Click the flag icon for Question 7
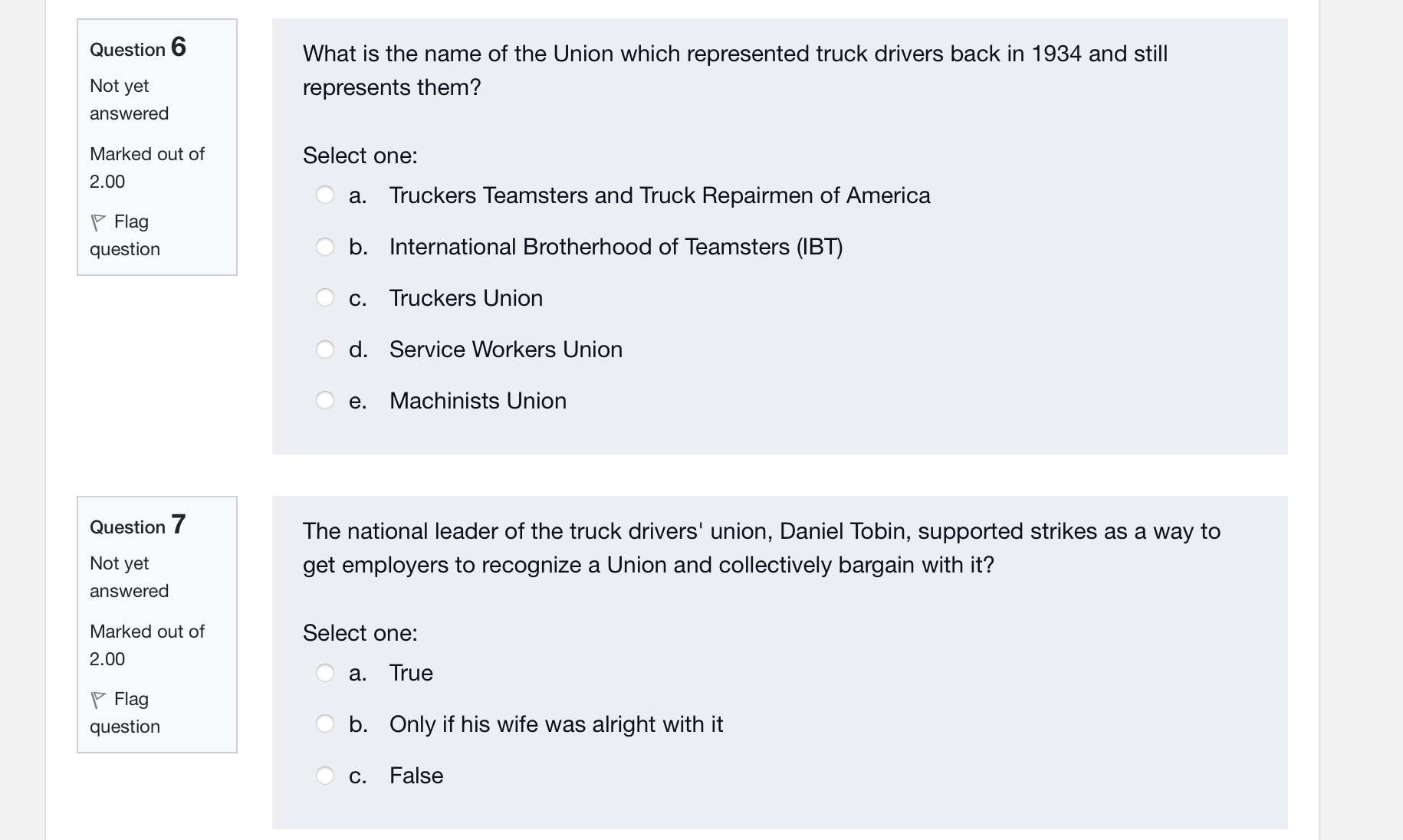The image size is (1403, 840). [x=98, y=698]
